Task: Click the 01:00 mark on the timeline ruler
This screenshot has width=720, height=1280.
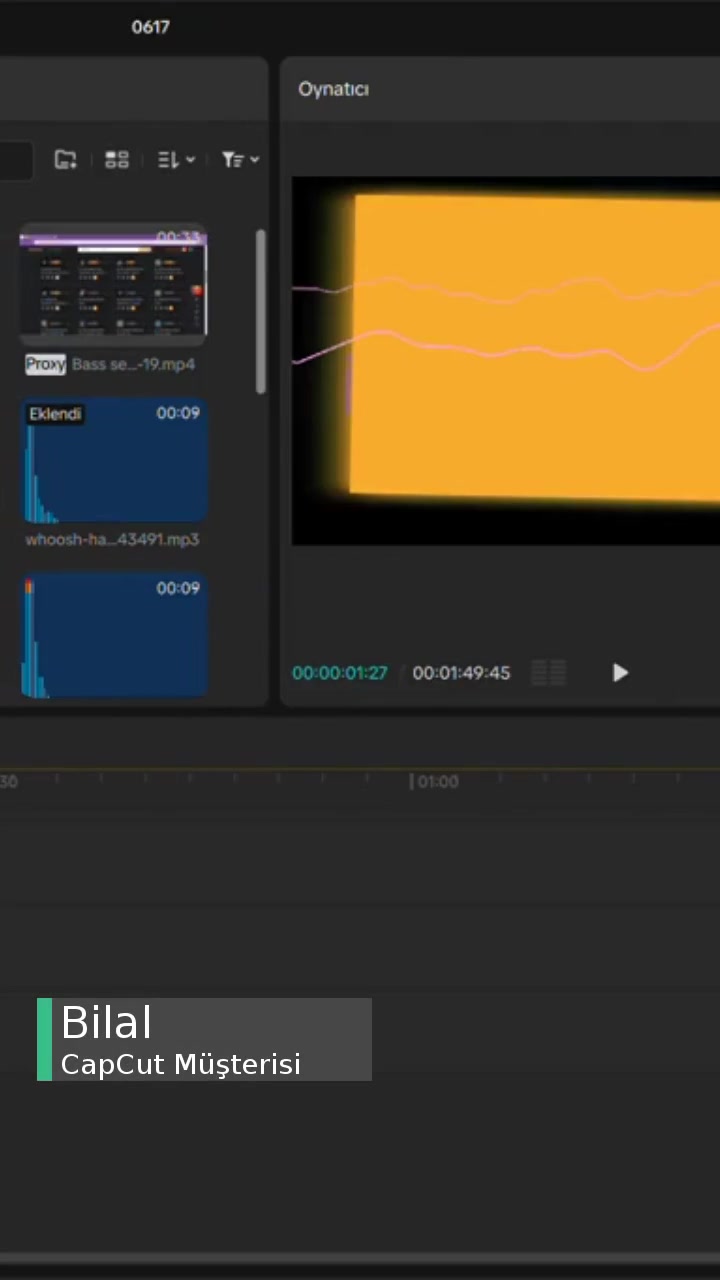Action: pyautogui.click(x=436, y=782)
